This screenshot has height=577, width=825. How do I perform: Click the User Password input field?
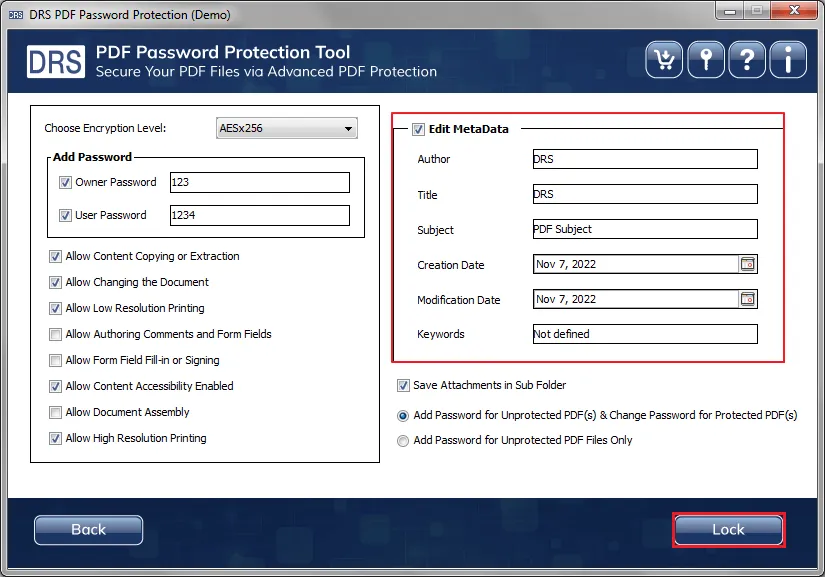[260, 215]
